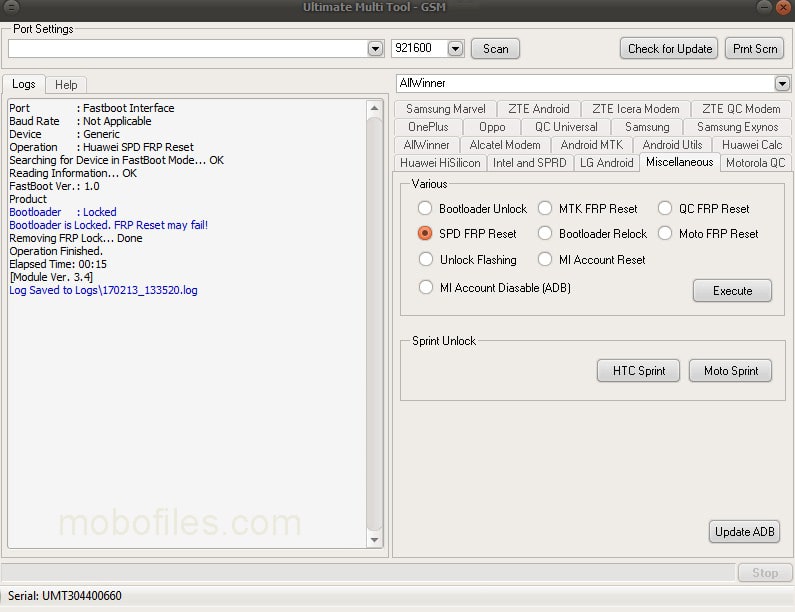Click "Elapsed Time: 00:15" log line

click(58, 264)
